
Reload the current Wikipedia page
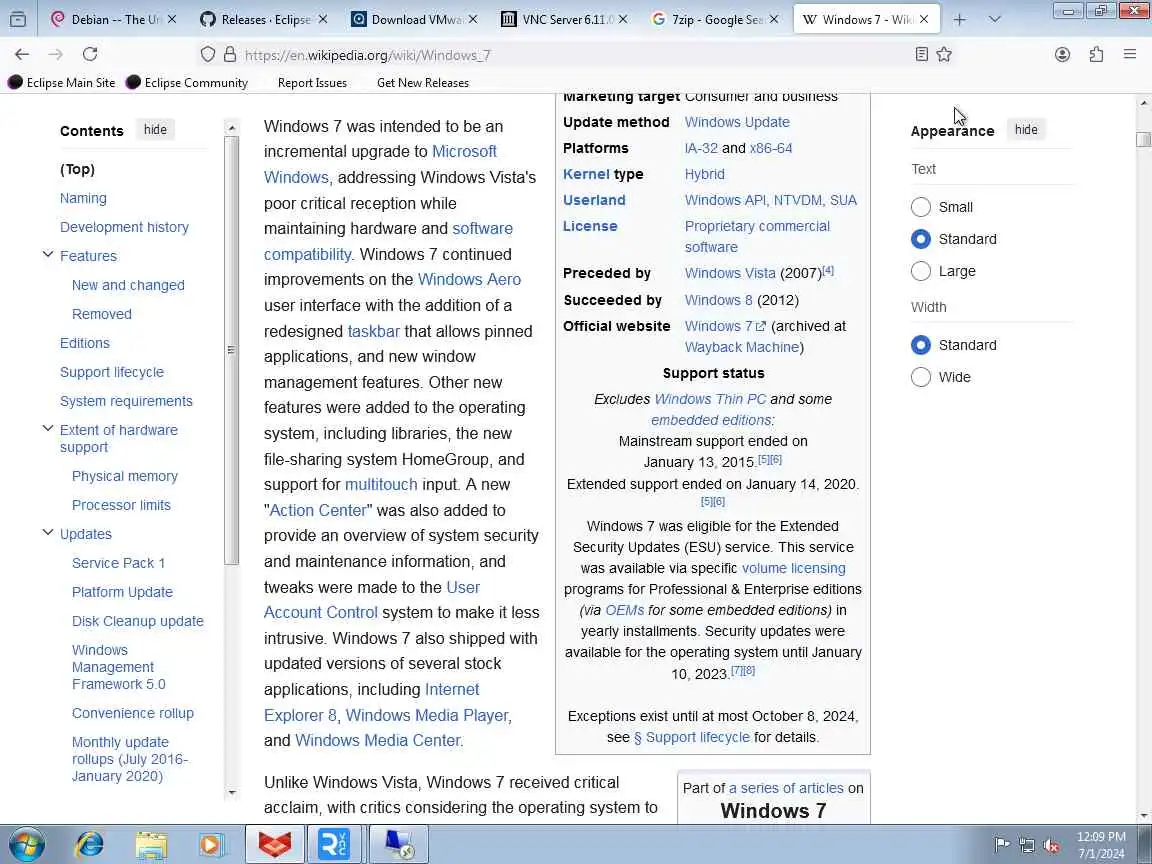(90, 54)
